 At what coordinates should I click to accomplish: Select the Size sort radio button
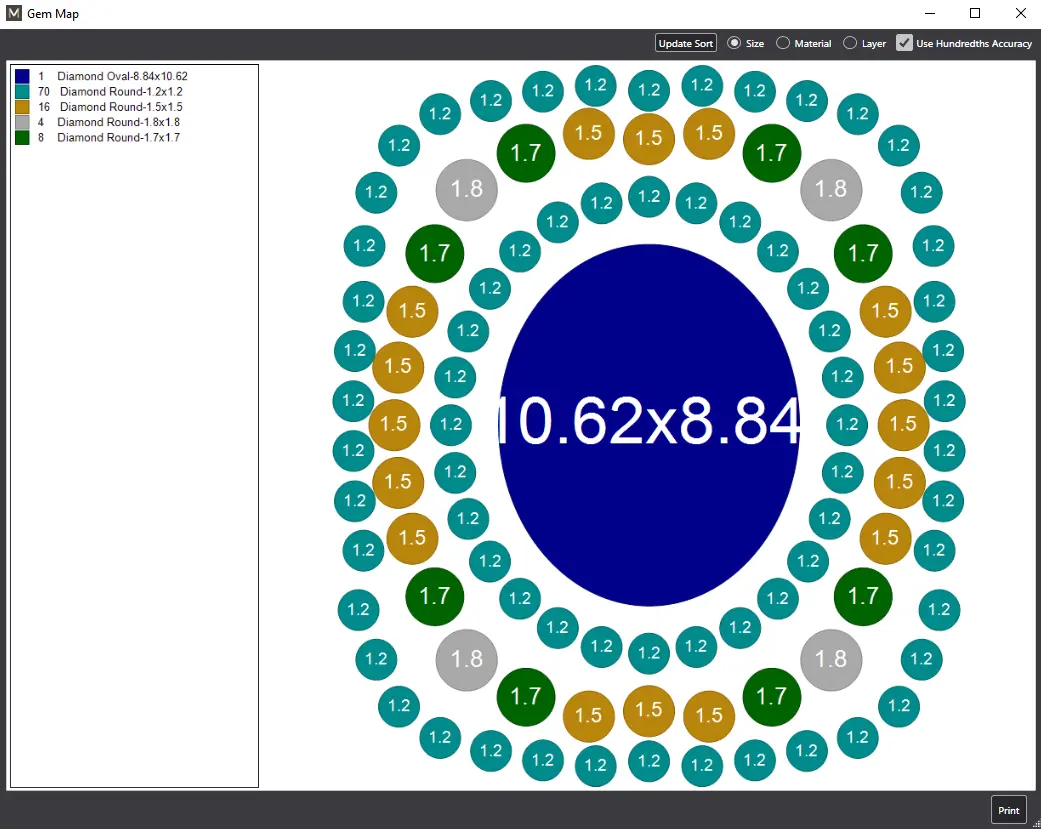(x=734, y=43)
